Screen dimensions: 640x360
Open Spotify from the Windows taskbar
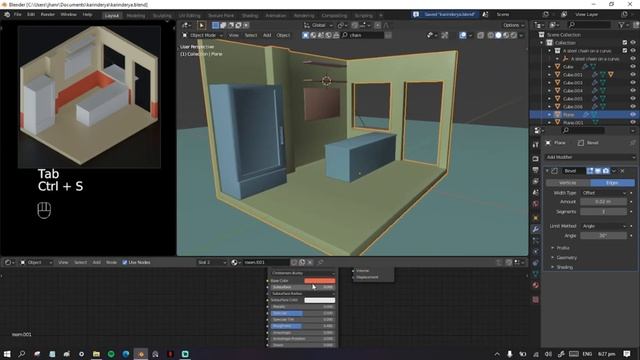(111, 354)
